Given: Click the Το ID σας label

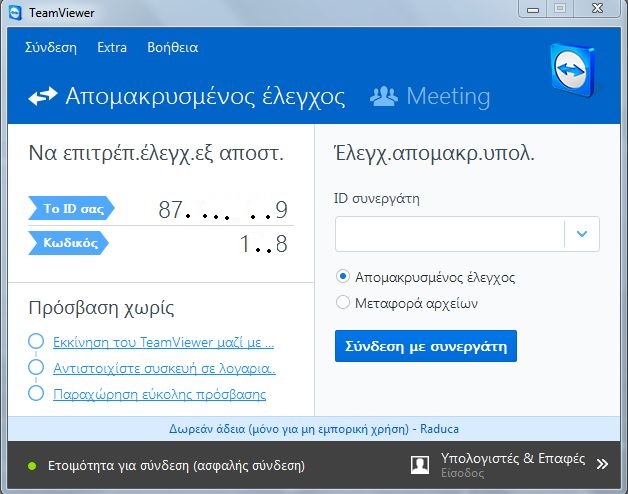Looking at the screenshot, I should click(71, 208).
